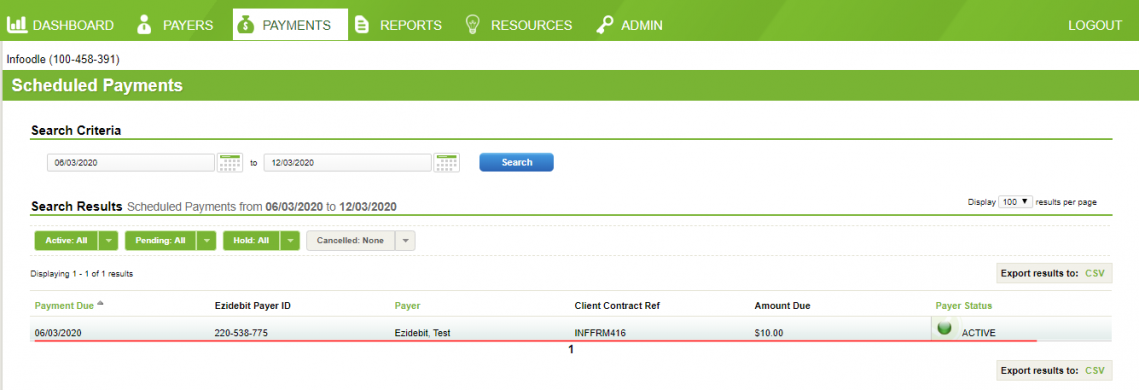
Task: Click the Displaying 1 - 1 of 1 results text
Action: tap(81, 274)
